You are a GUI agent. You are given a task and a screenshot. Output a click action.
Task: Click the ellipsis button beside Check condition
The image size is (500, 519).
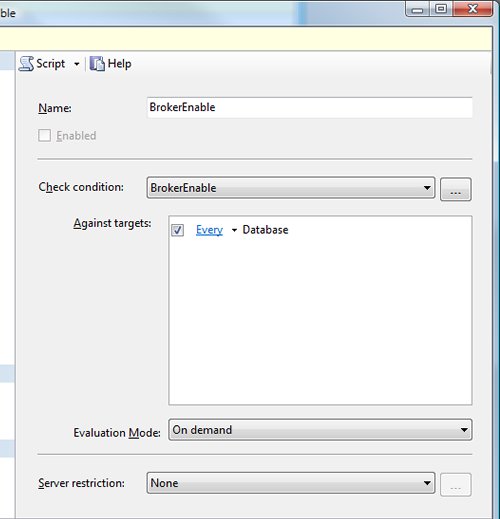coord(455,189)
